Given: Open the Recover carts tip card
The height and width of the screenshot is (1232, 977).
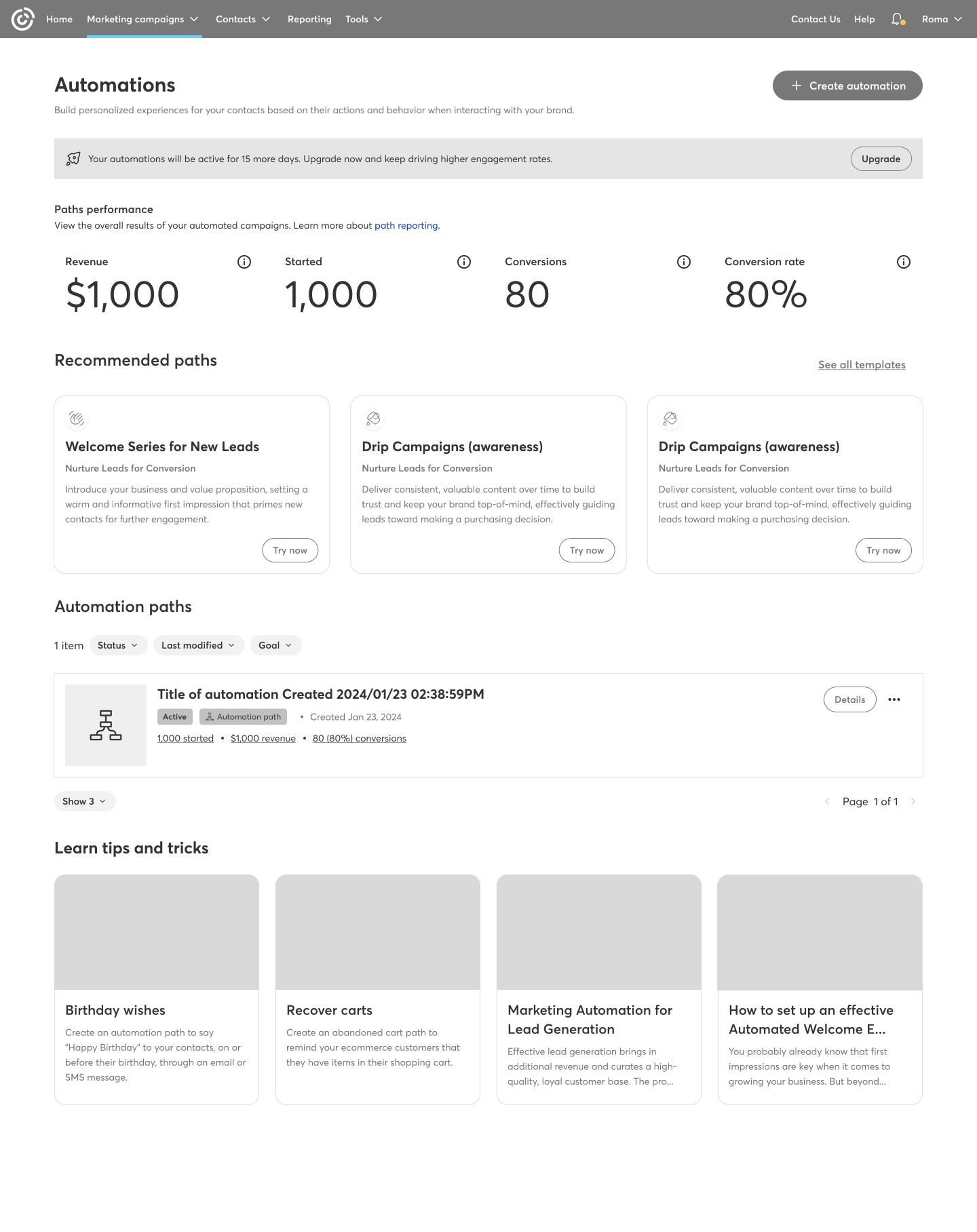Looking at the screenshot, I should [377, 989].
